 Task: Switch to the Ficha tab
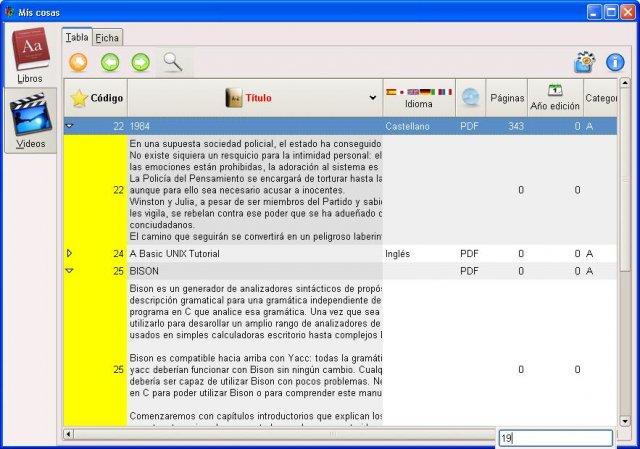108,38
